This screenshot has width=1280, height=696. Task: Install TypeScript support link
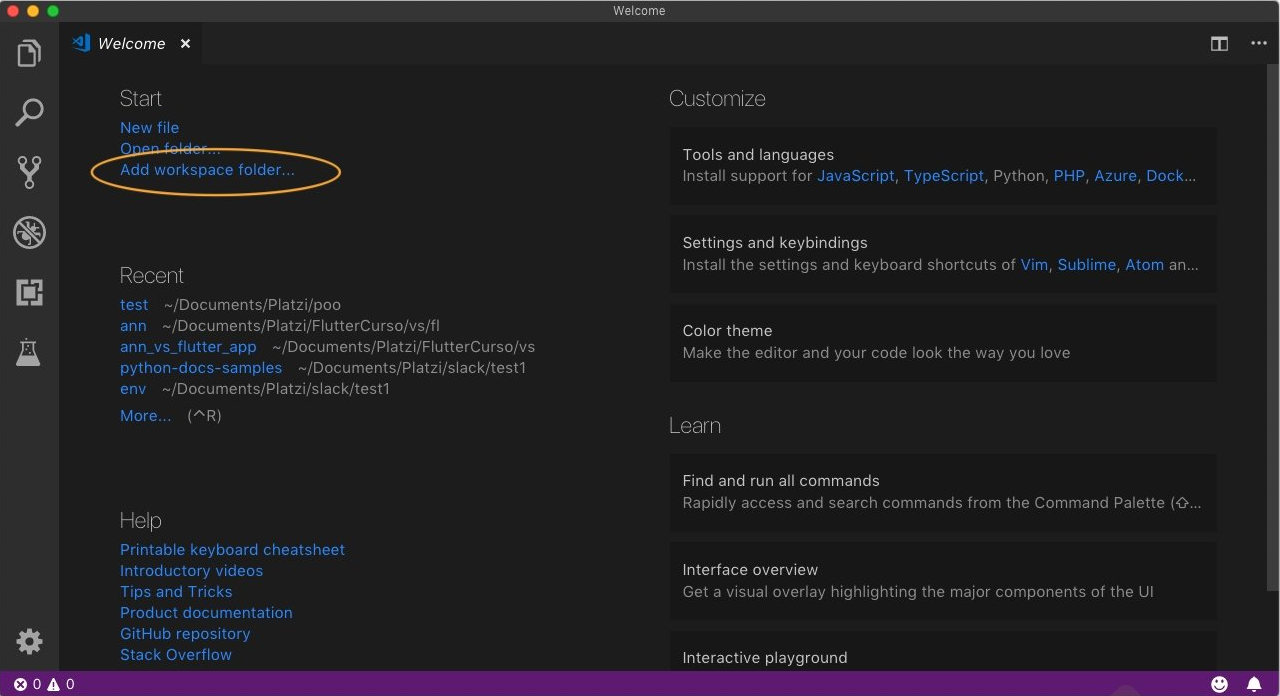tap(944, 176)
